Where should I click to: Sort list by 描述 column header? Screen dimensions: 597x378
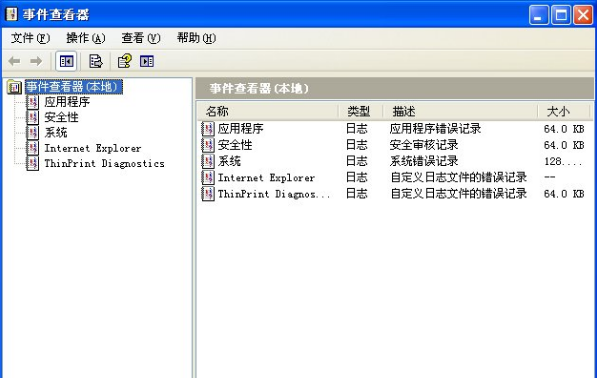(x=460, y=112)
